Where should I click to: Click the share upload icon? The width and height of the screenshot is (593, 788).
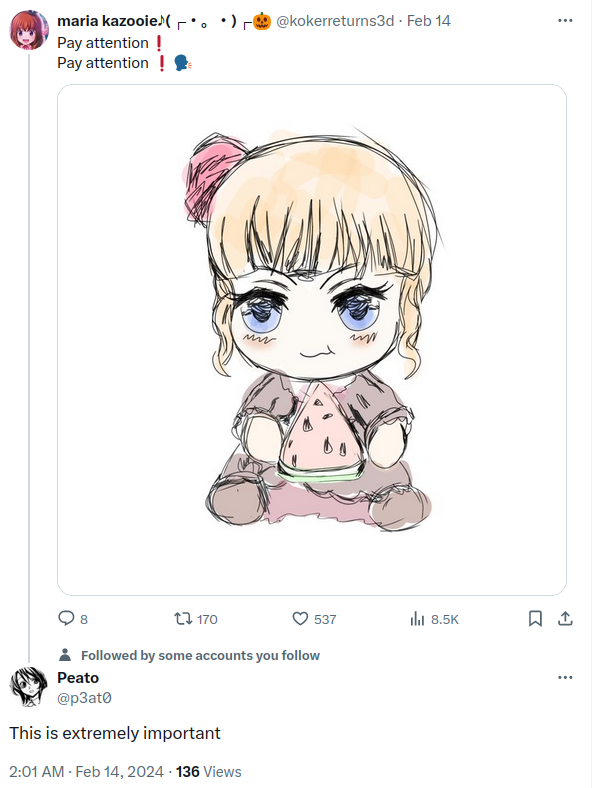coord(565,618)
